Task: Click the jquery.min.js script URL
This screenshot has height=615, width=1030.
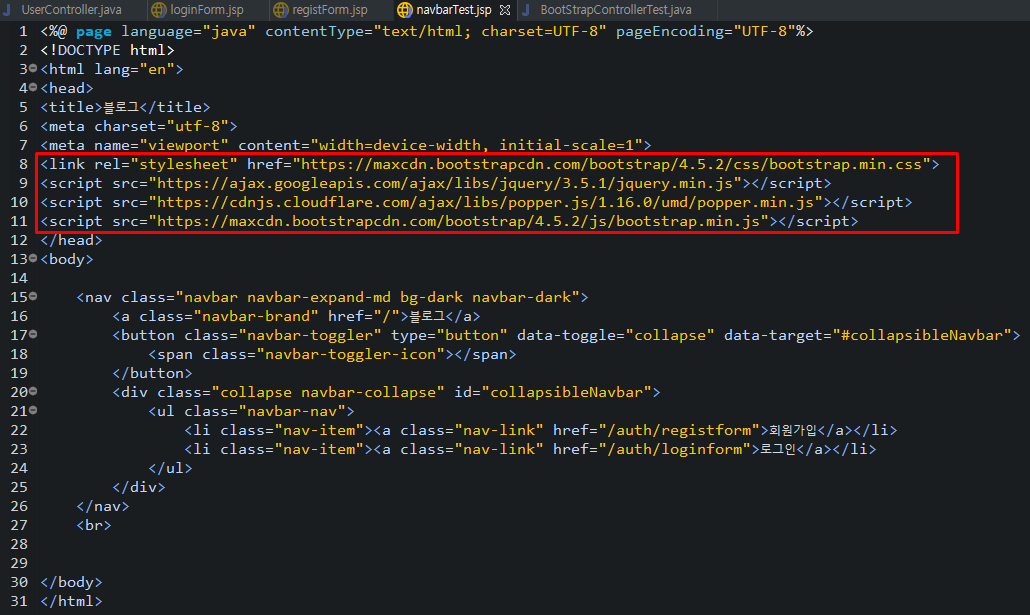Action: 445,183
